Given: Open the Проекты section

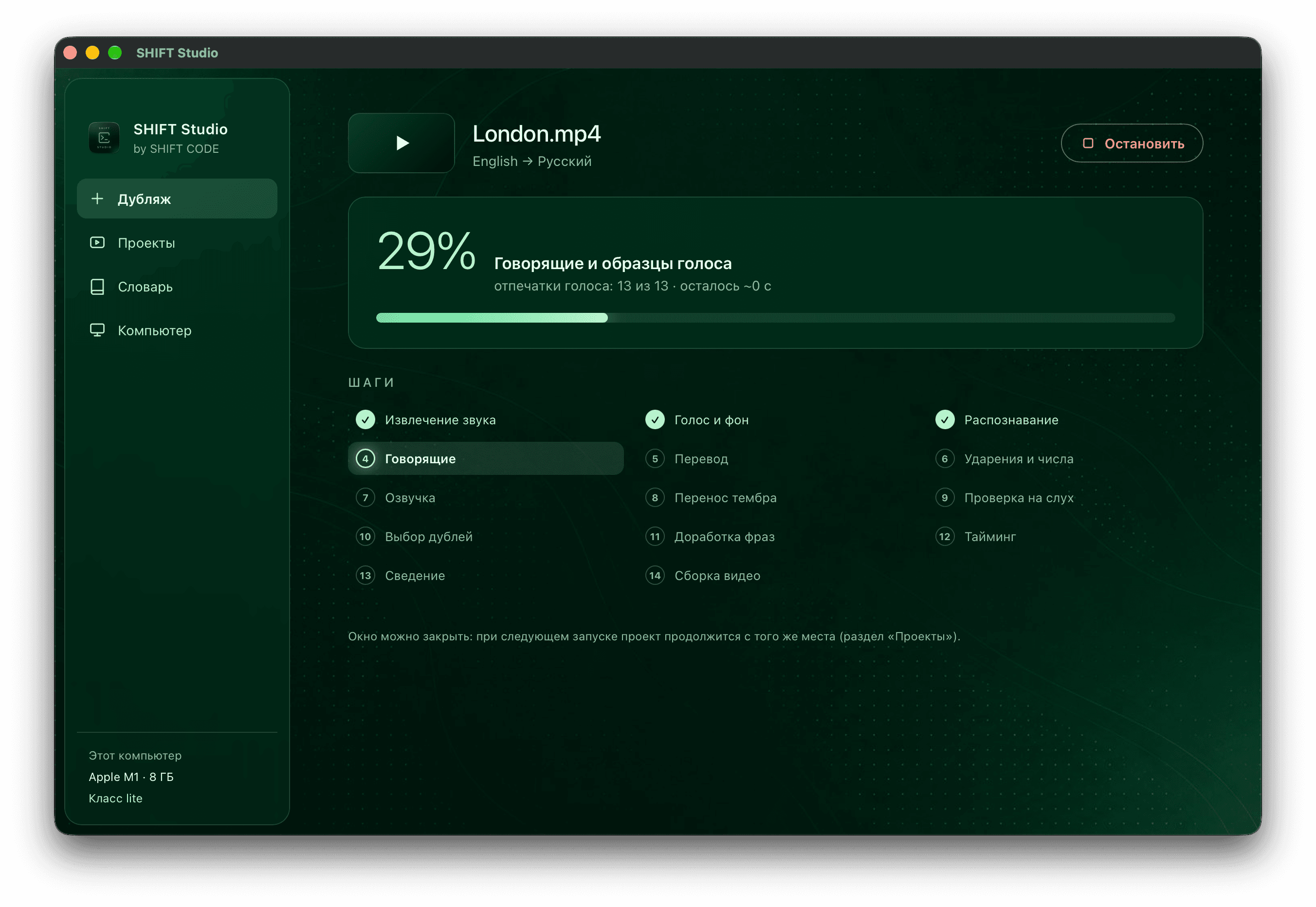Looking at the screenshot, I should 177,243.
